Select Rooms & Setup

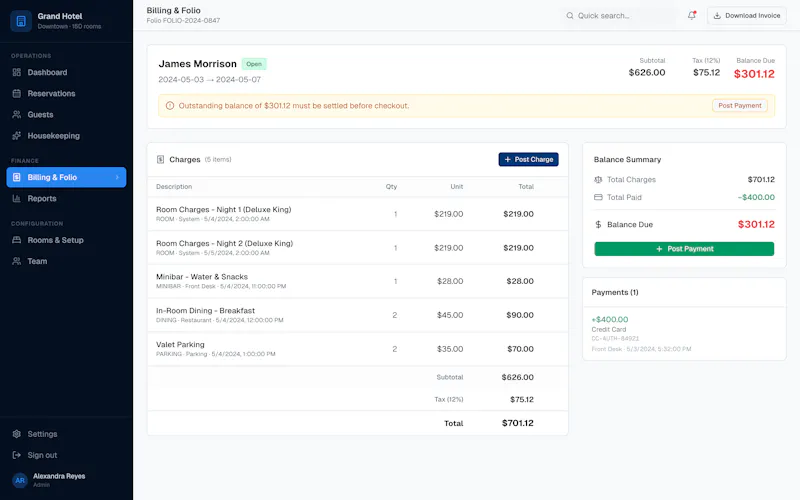click(x=66, y=240)
